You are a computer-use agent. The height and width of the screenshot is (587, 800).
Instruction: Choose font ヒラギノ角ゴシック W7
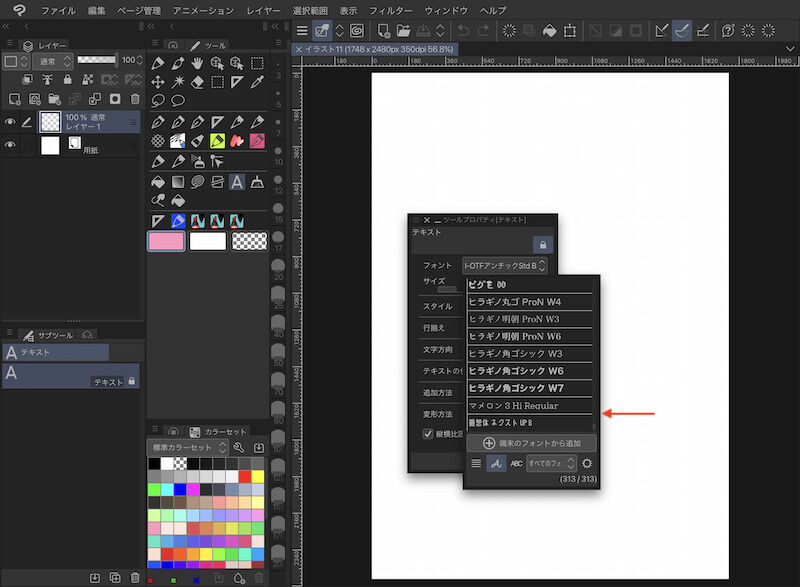coord(530,388)
